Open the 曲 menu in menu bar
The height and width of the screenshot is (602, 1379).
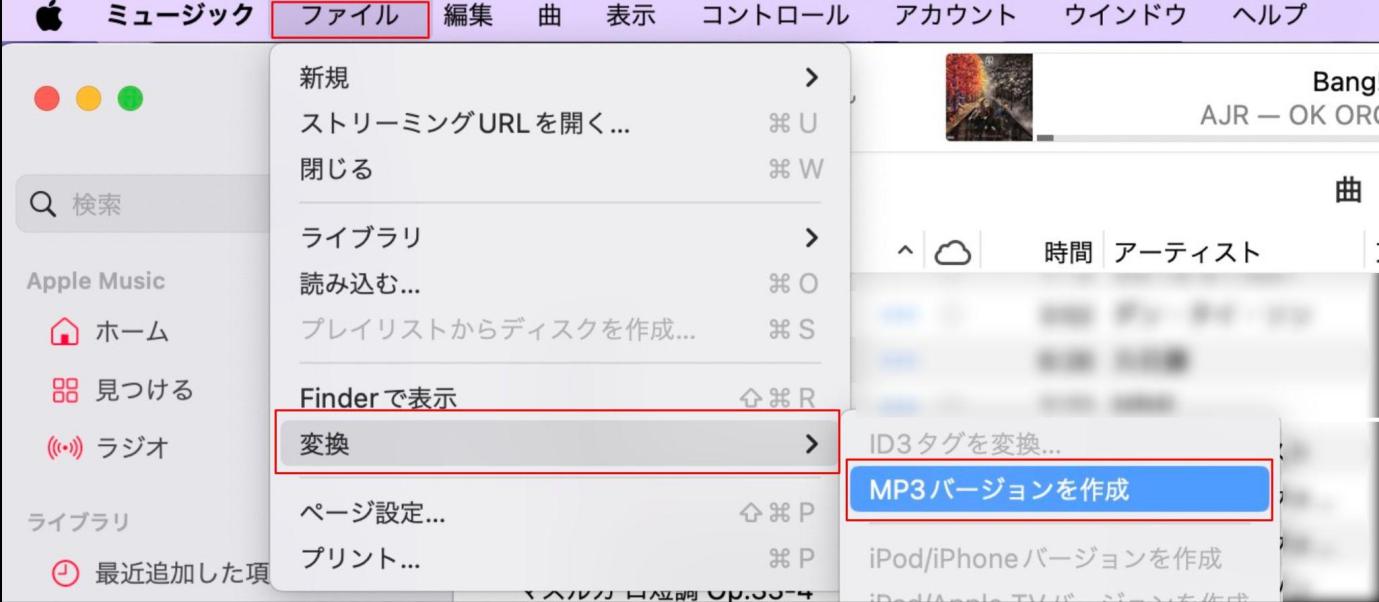click(549, 17)
